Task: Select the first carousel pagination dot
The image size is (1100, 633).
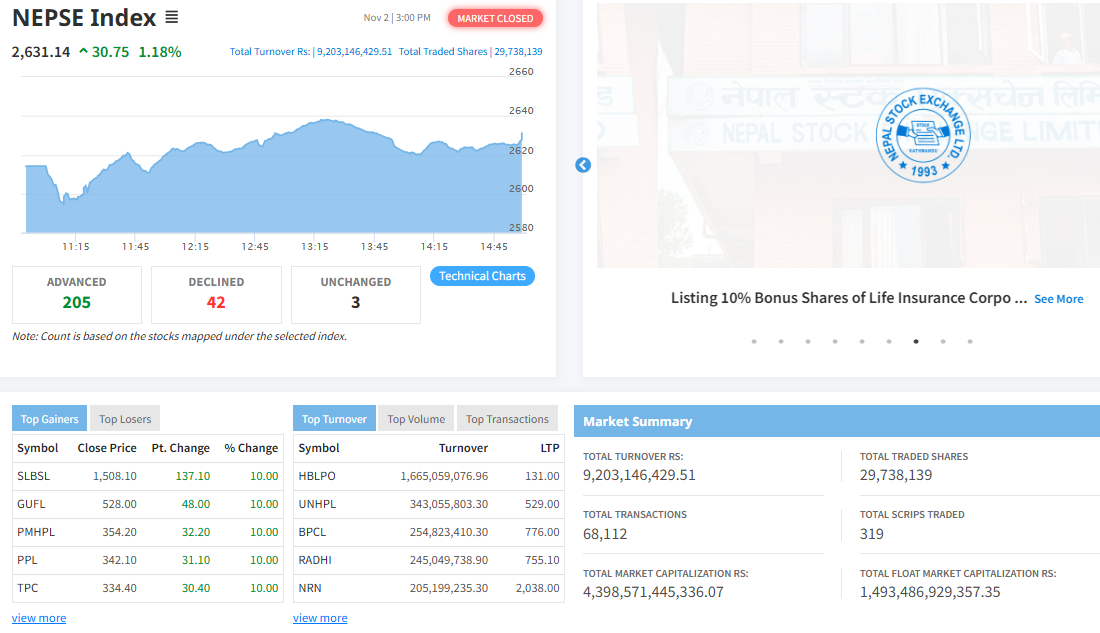Action: click(x=754, y=341)
